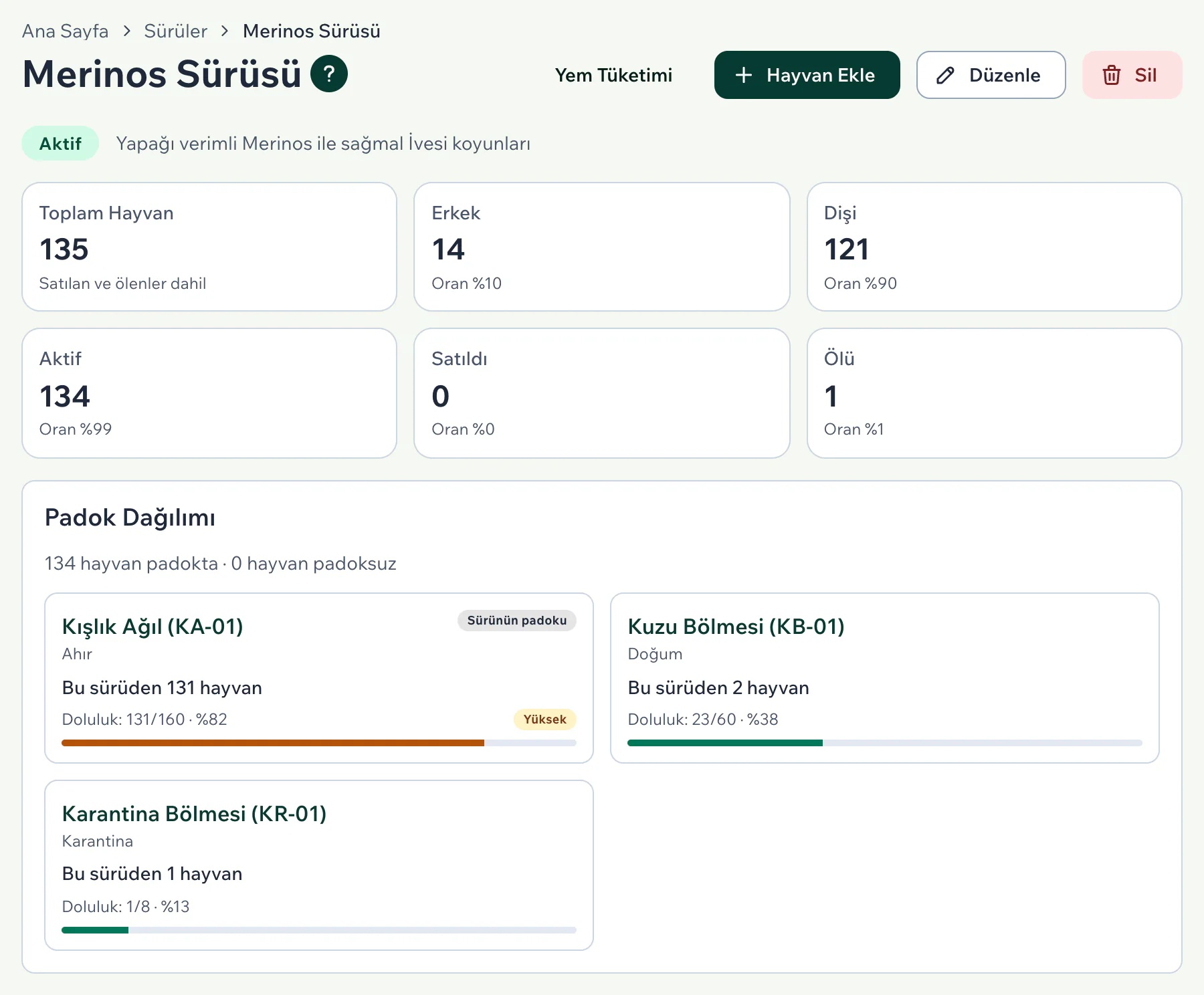Click the herd description about Merinos koyunları

(x=323, y=144)
